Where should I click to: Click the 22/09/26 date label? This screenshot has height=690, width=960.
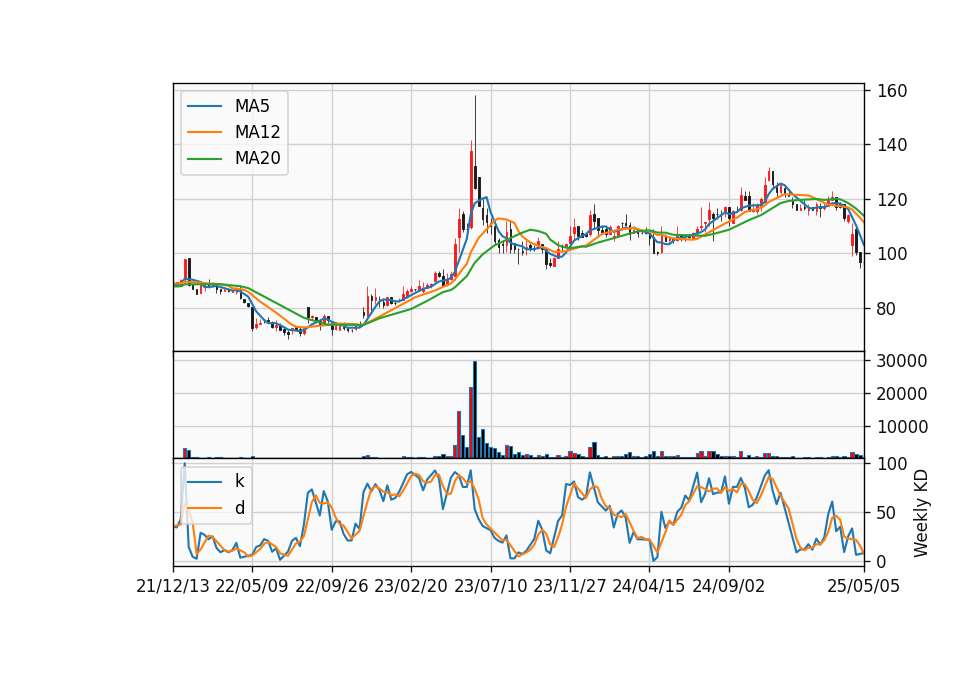(331, 587)
